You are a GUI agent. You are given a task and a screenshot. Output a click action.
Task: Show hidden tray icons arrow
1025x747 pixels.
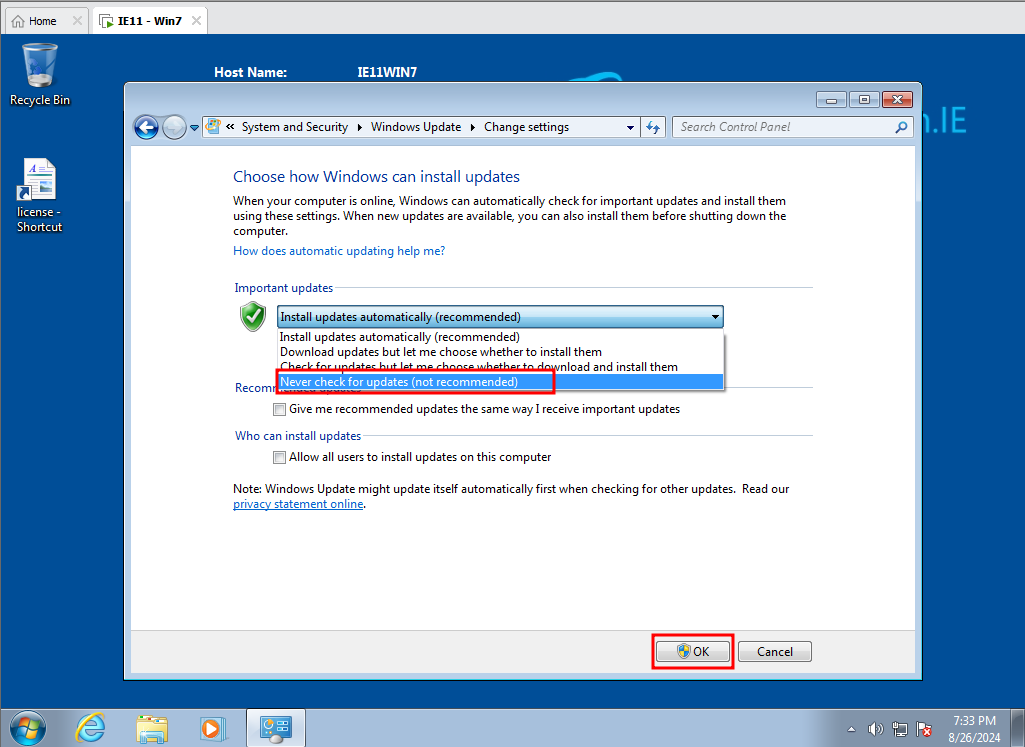click(x=851, y=729)
